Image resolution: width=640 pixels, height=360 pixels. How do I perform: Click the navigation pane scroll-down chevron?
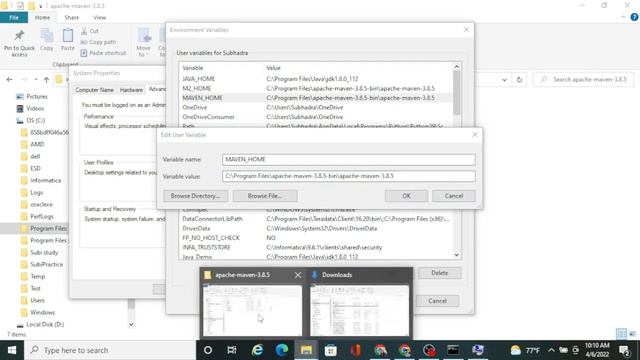pos(131,324)
